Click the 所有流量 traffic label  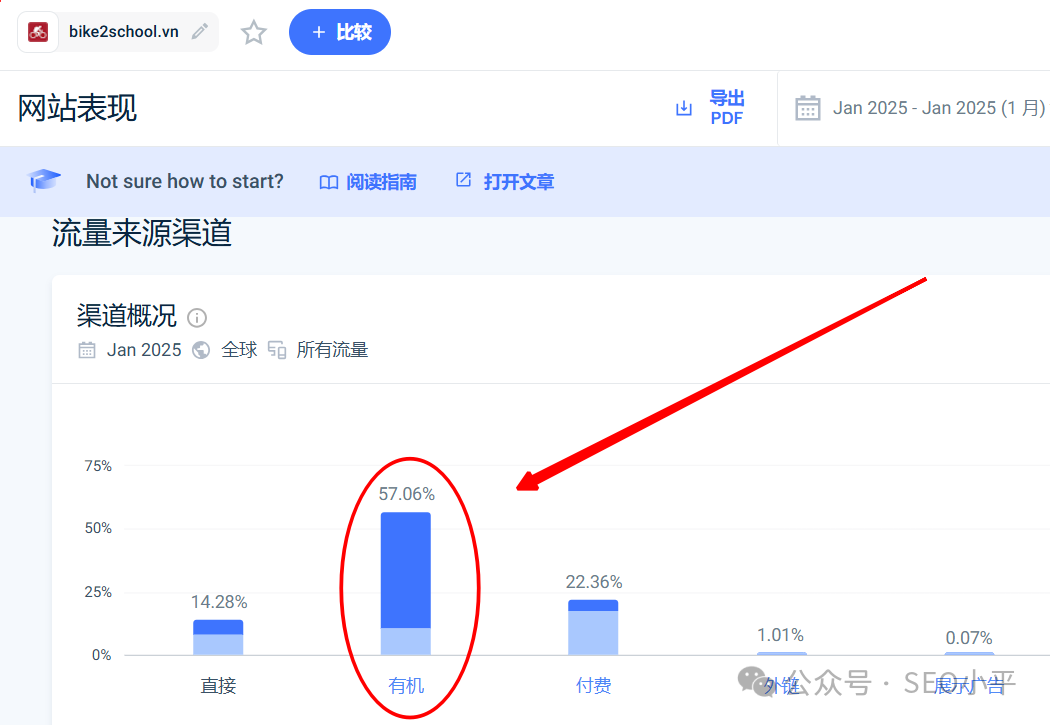(332, 349)
